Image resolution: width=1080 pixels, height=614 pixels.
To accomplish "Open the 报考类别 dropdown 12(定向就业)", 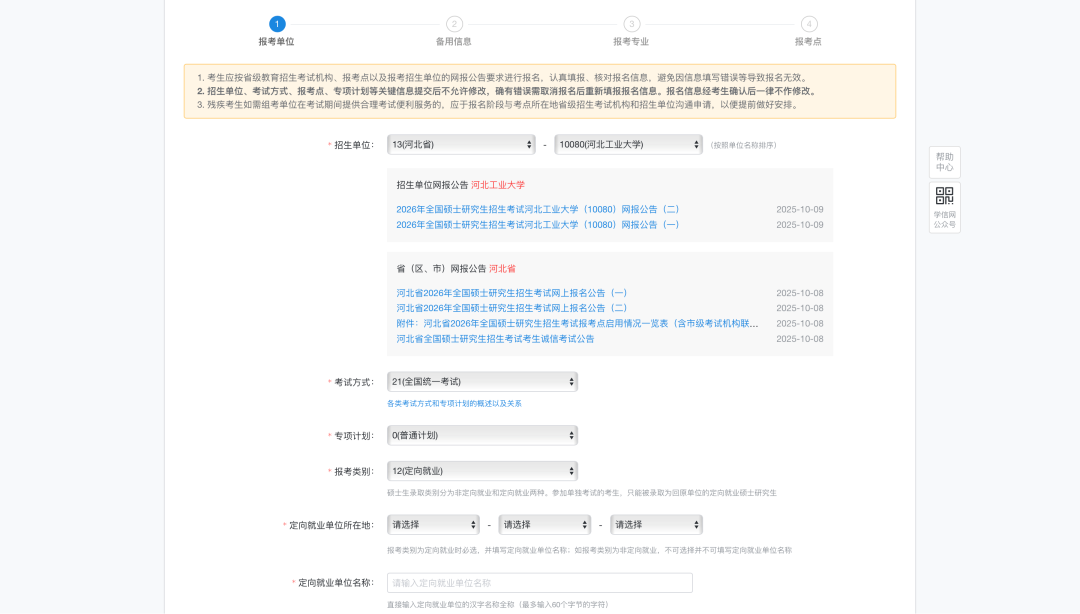I will point(482,471).
